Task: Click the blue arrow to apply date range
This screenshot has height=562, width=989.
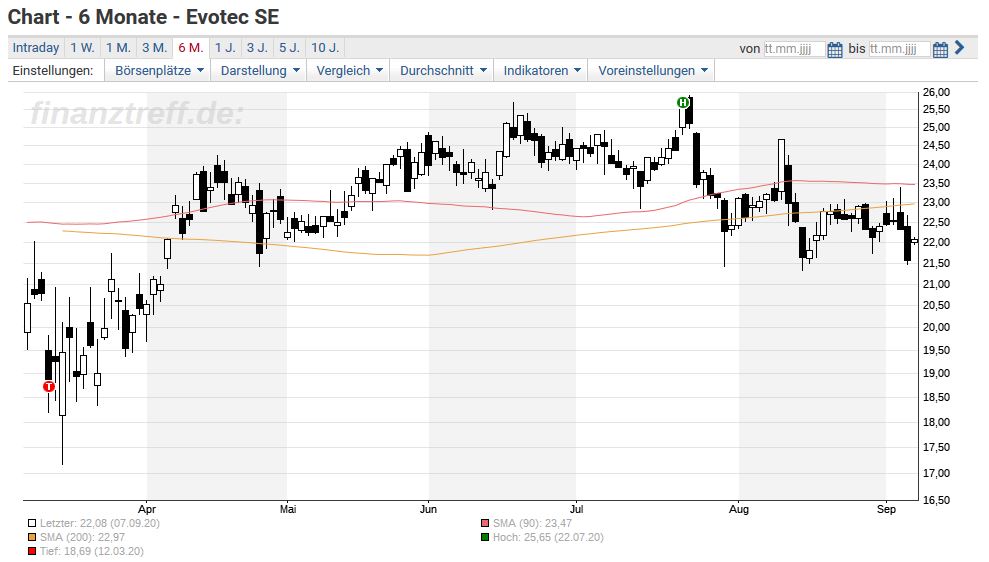Action: pos(959,47)
